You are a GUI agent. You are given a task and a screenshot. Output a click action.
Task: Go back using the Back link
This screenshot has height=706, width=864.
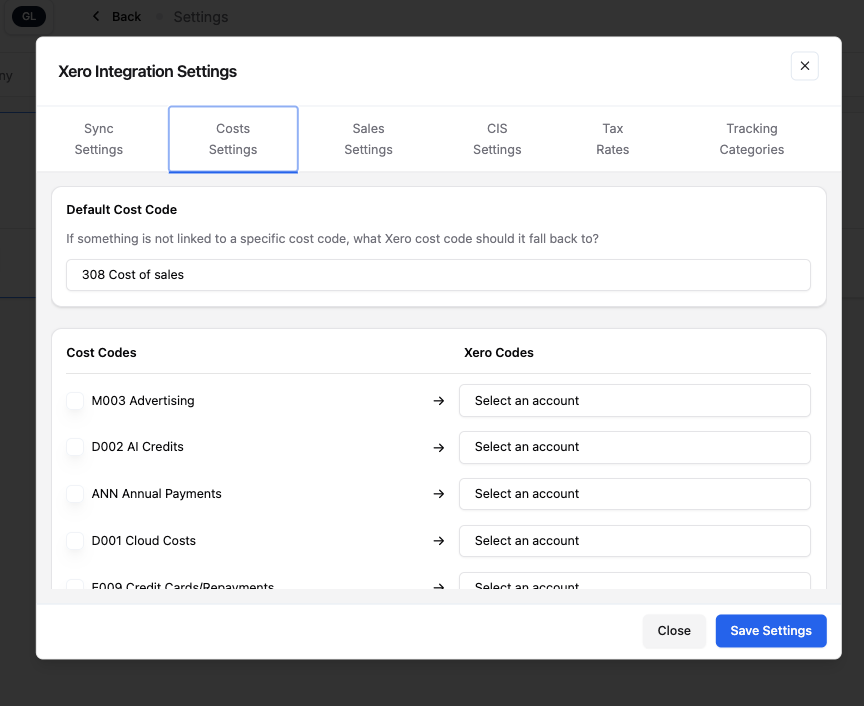(x=126, y=17)
